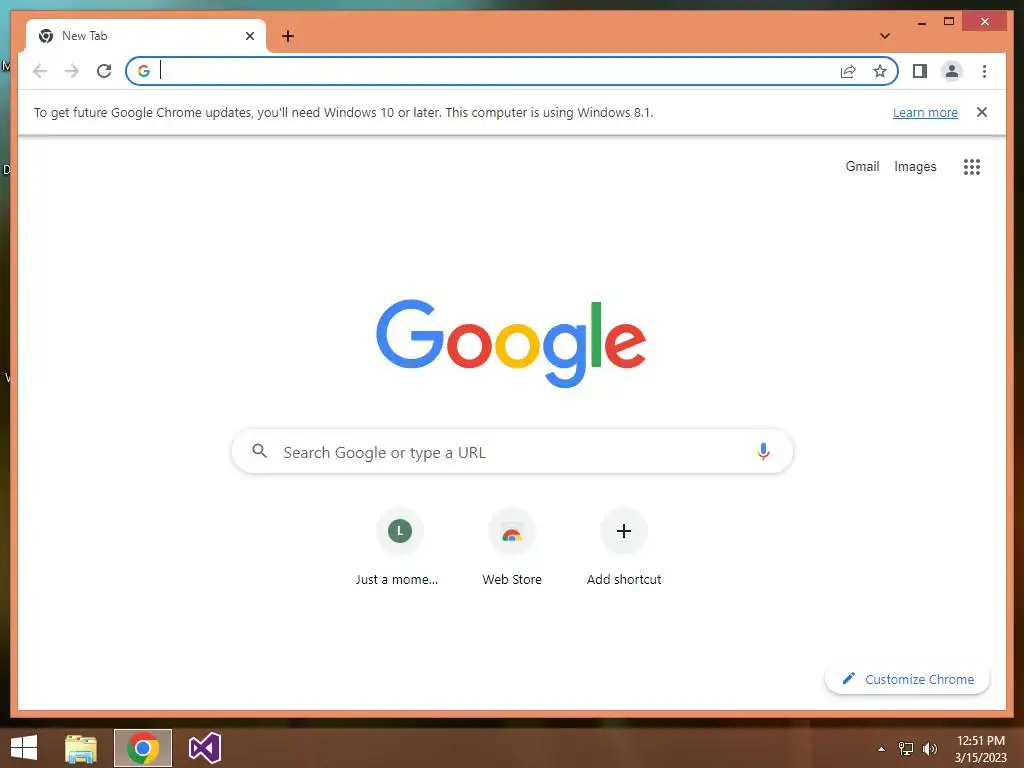Click the Chrome taskbar icon
Viewport: 1024px width, 768px height.
143,748
